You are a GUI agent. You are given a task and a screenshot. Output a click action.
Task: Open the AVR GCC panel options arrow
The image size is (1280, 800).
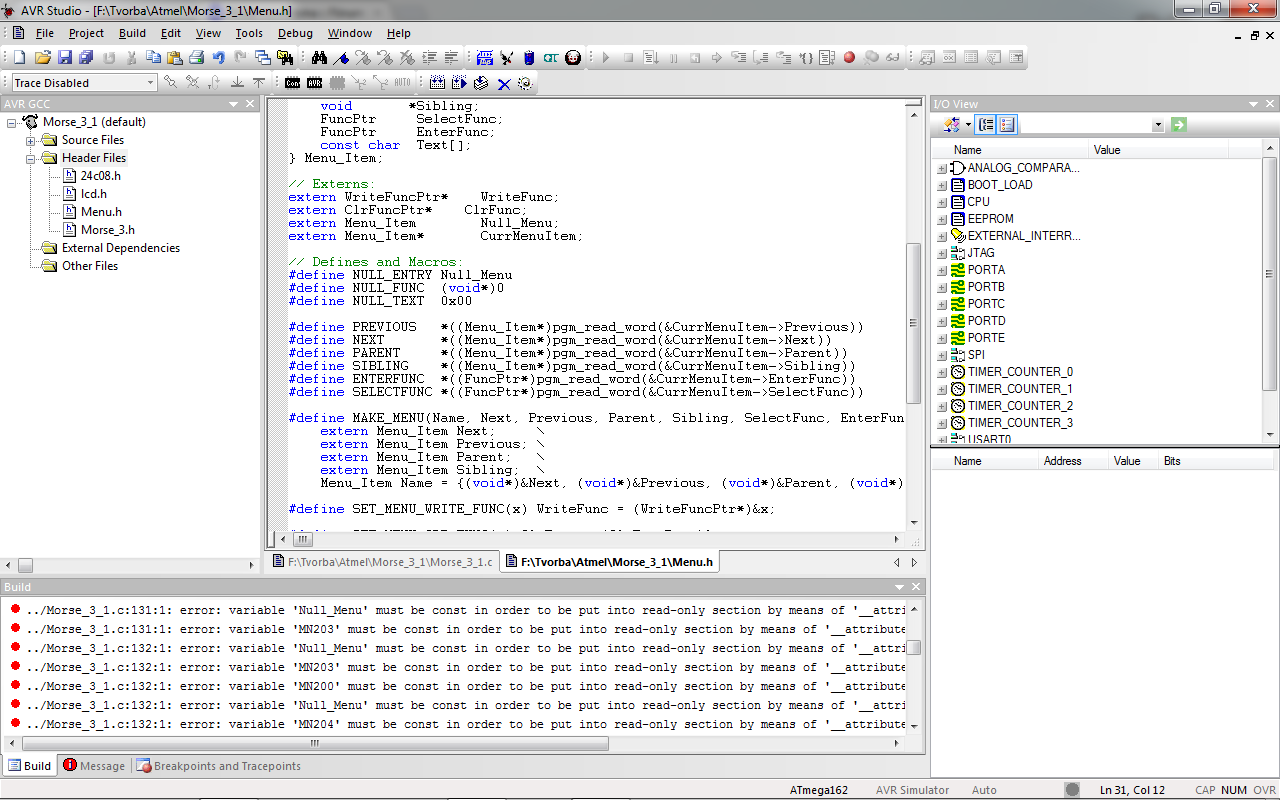tap(234, 104)
